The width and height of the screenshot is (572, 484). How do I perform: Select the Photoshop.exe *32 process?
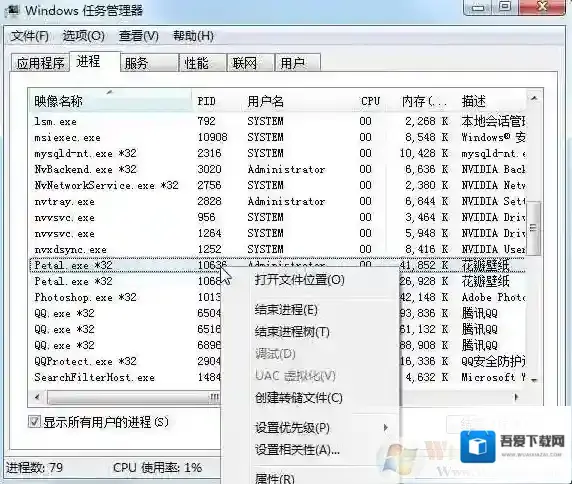[x=124, y=297]
